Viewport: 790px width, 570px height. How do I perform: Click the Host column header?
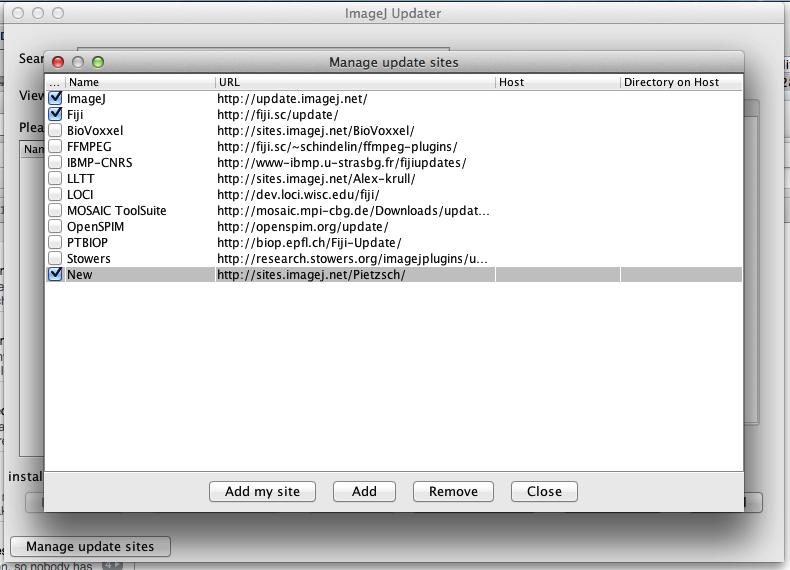pyautogui.click(x=558, y=82)
